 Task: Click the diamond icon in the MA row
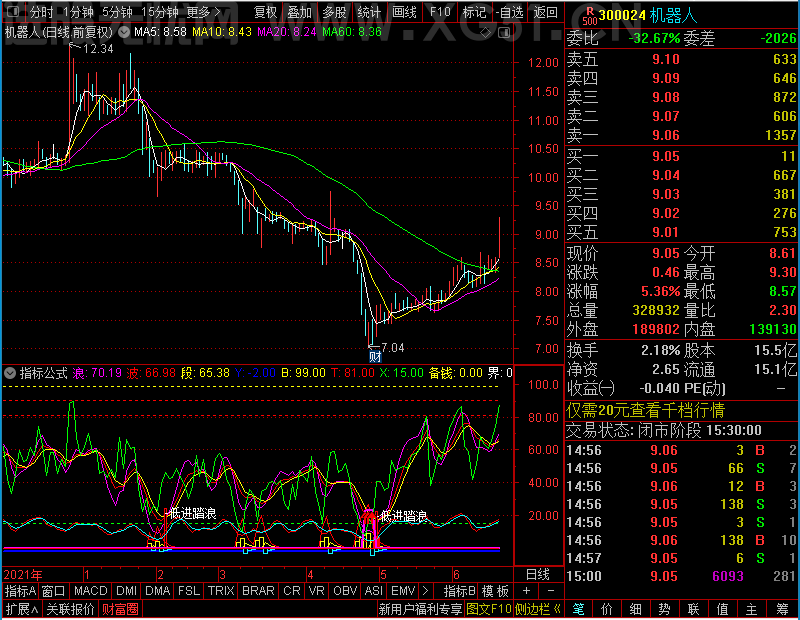pos(485,33)
